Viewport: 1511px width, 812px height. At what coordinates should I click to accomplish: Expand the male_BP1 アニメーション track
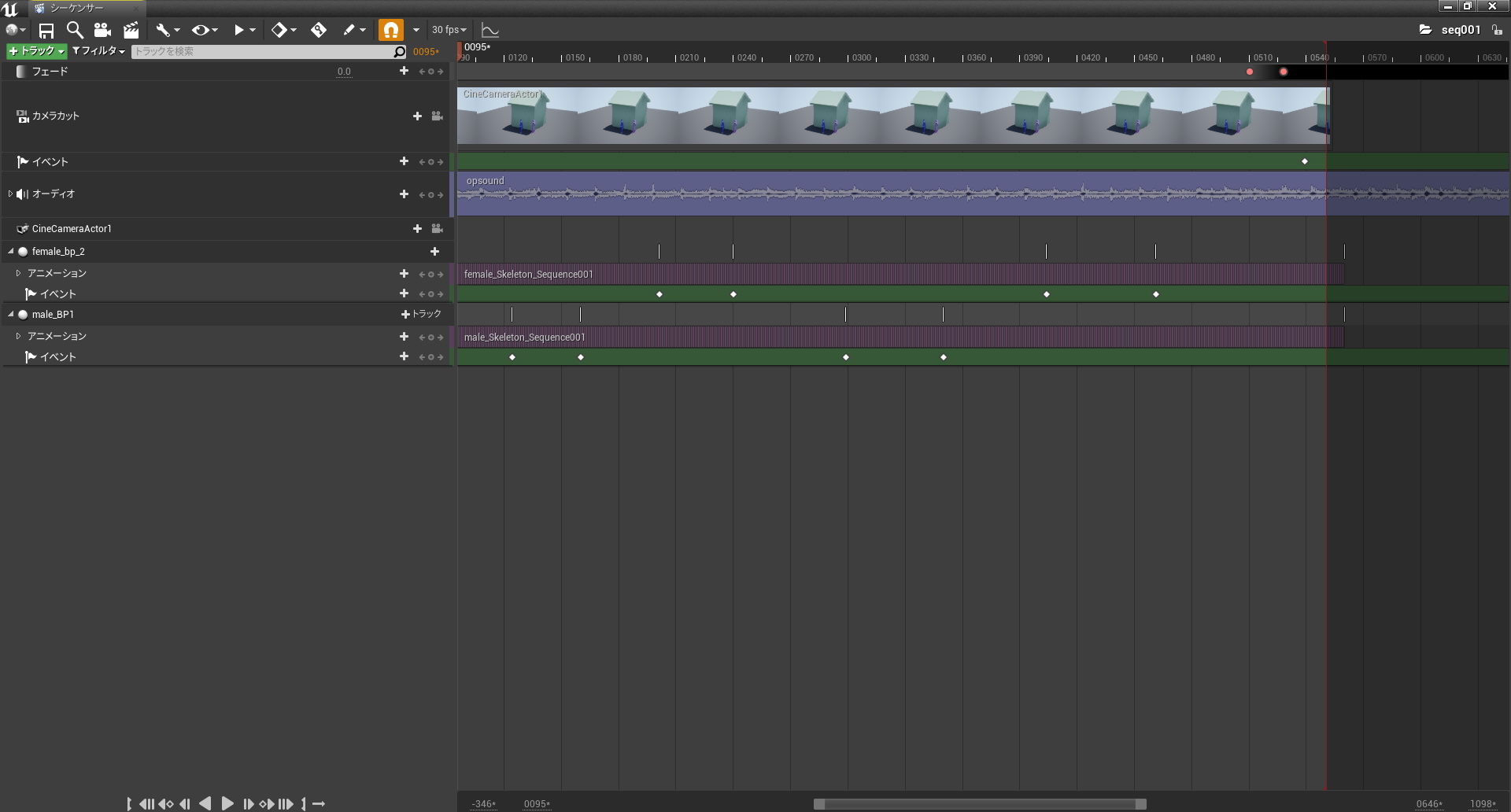coord(17,336)
